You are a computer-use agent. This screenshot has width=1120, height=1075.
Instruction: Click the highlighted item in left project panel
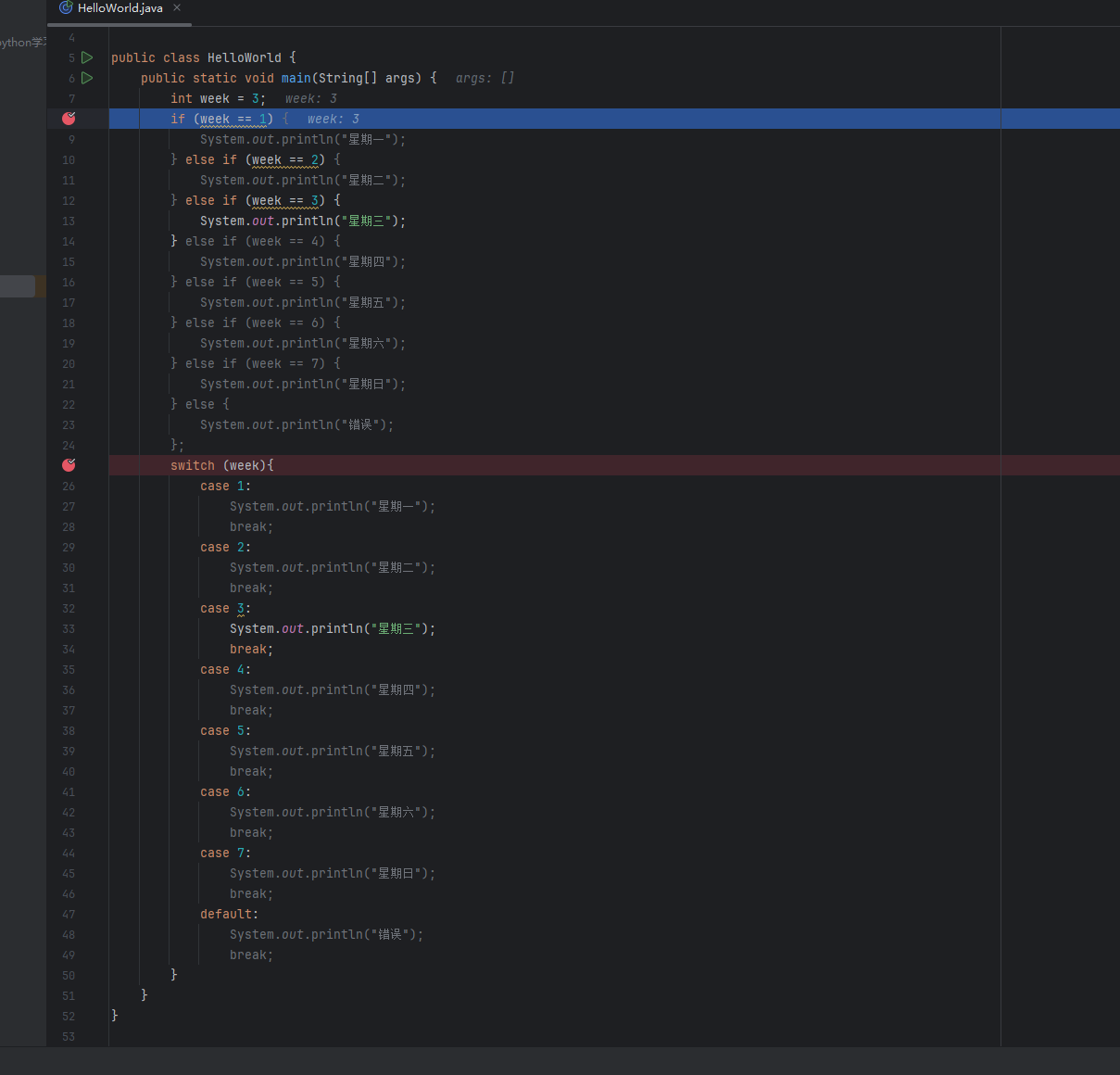point(17,286)
